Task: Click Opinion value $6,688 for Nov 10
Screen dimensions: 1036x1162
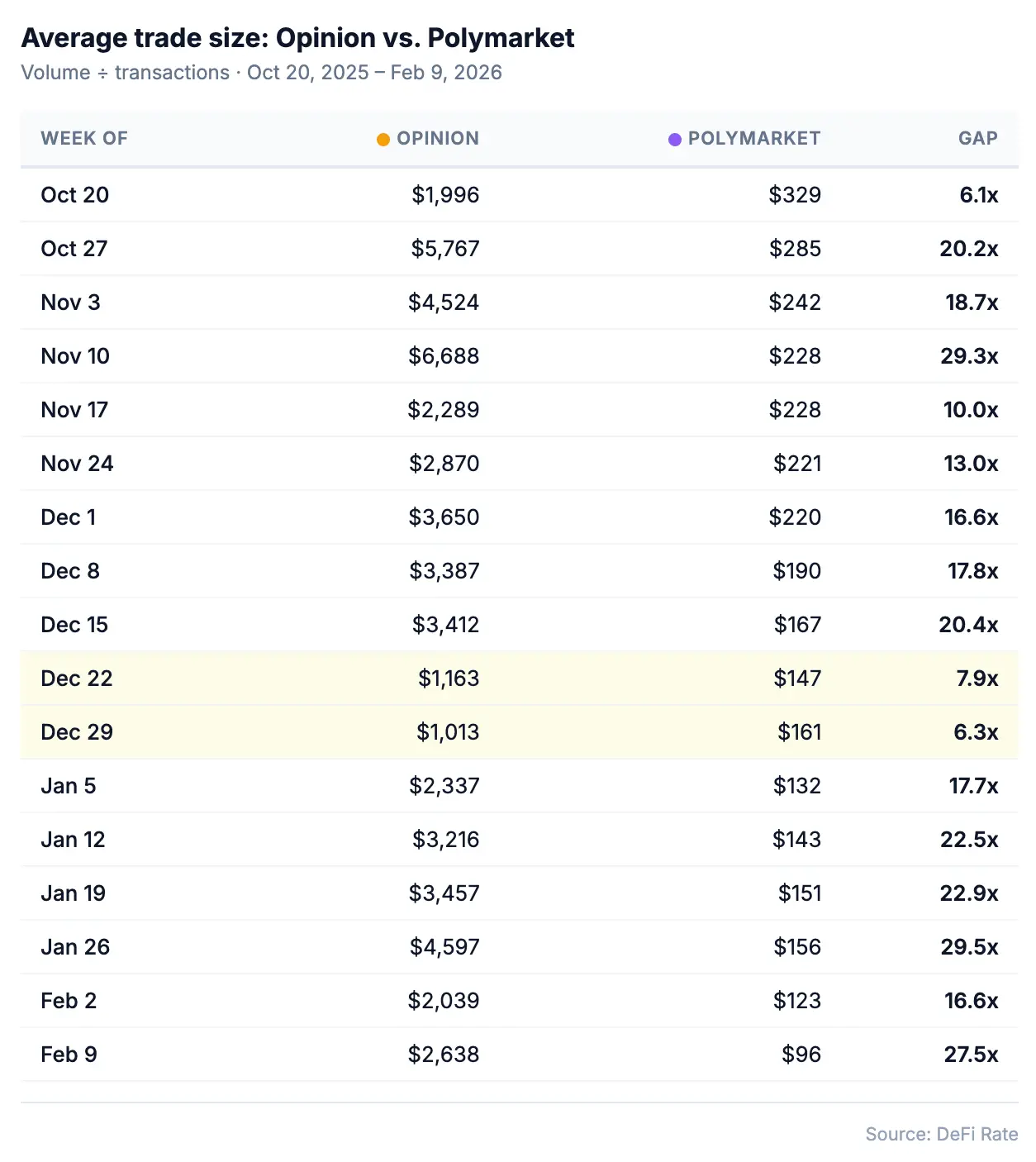Action: coord(444,356)
